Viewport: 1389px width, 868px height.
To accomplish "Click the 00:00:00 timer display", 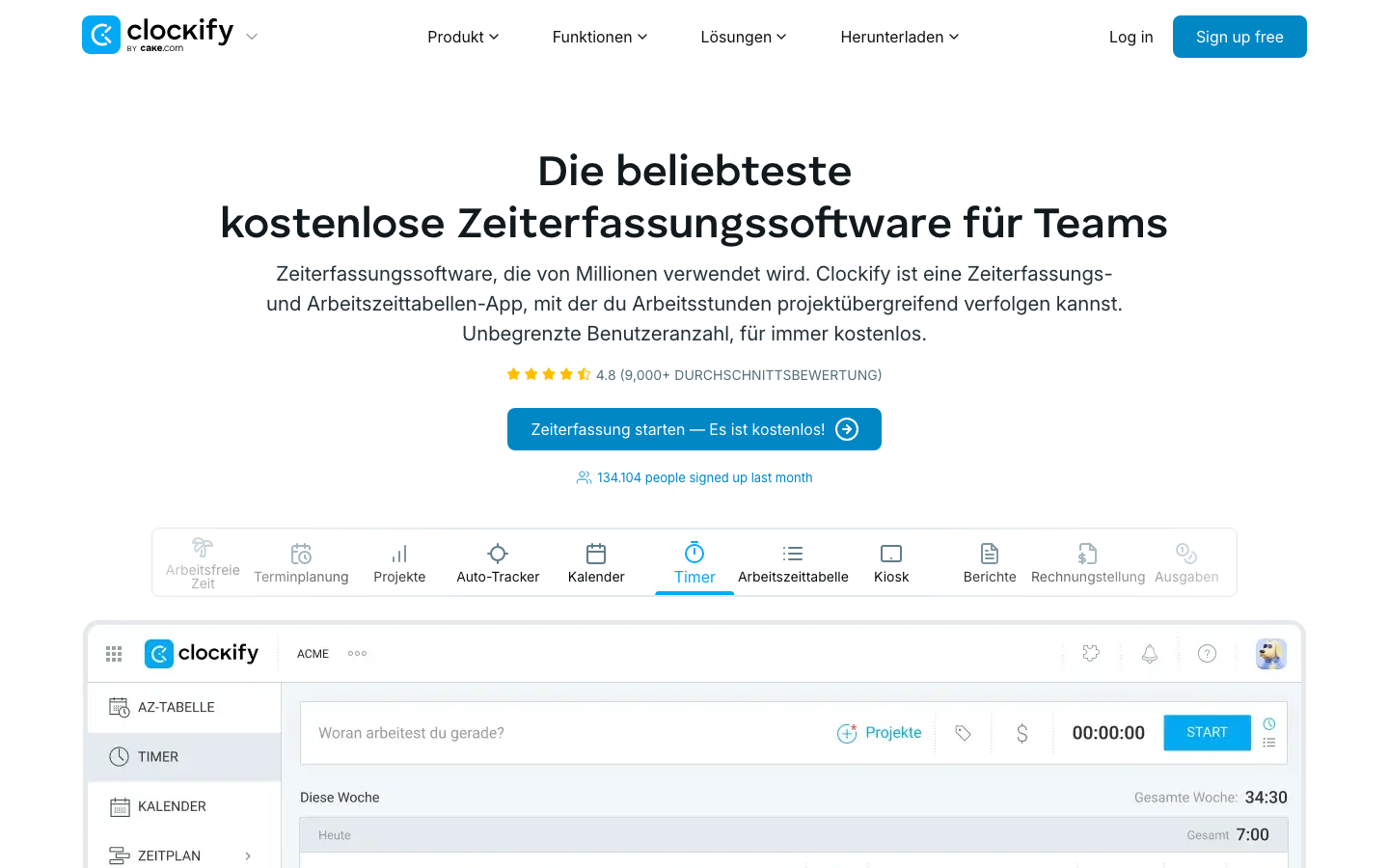I will (x=1108, y=733).
